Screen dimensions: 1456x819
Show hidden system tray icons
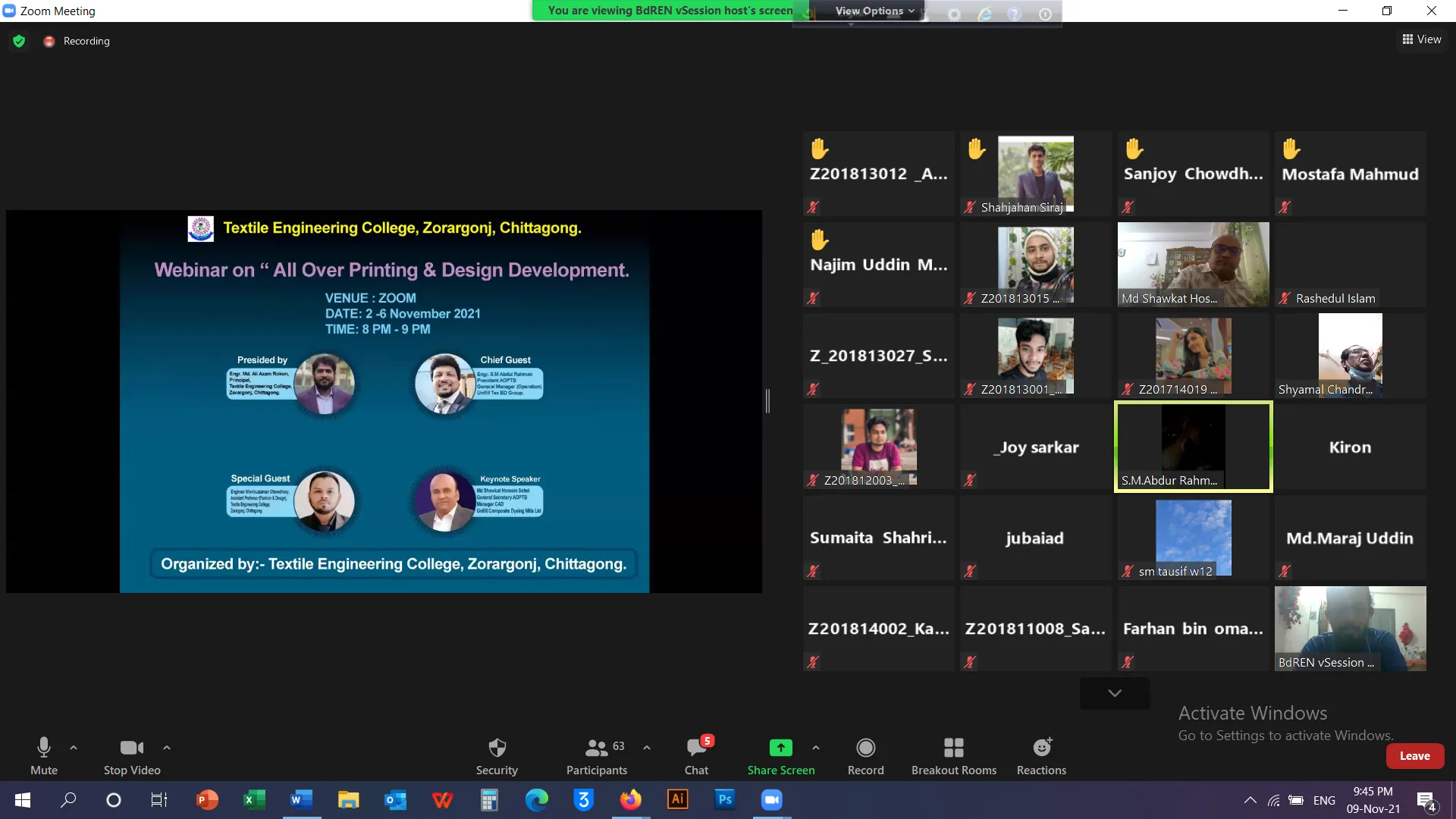(x=1250, y=800)
